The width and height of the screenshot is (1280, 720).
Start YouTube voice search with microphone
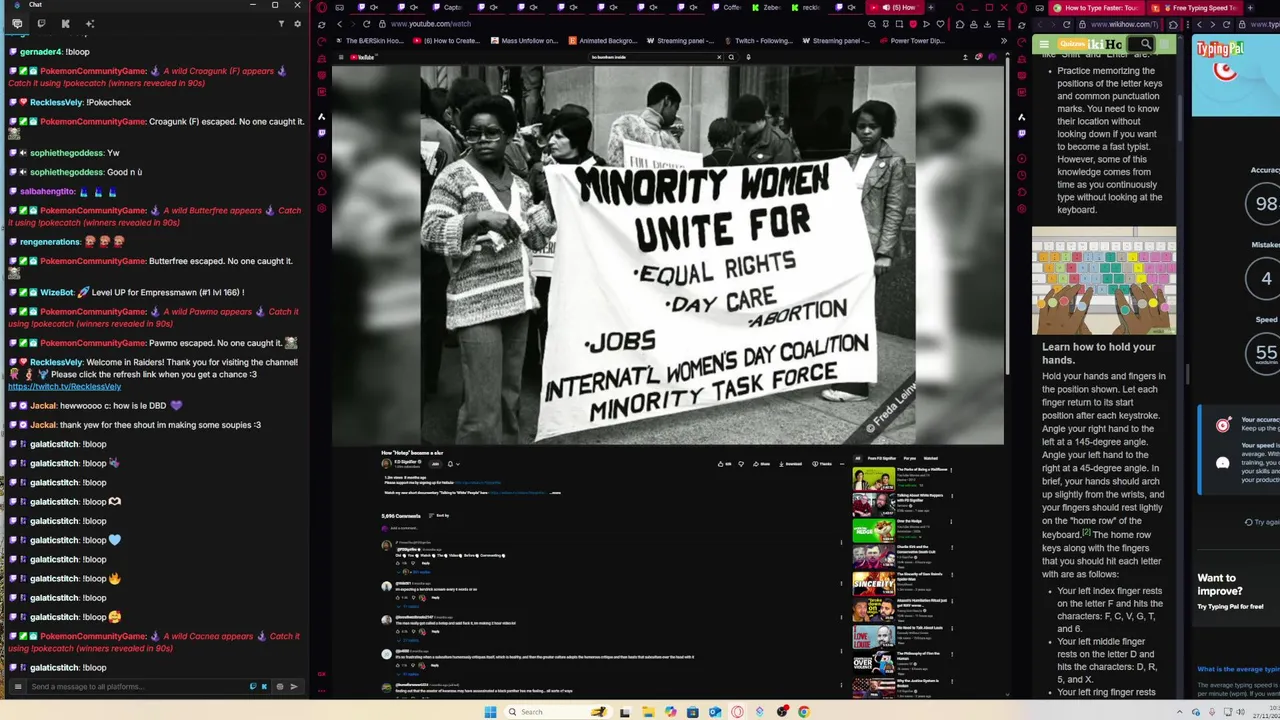pos(748,57)
